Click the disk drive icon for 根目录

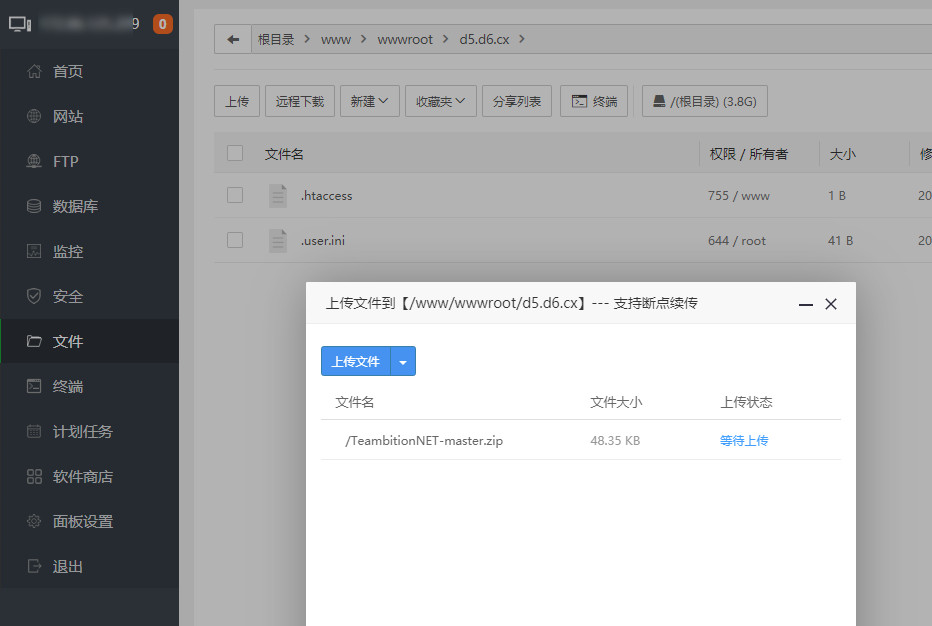pyautogui.click(x=659, y=101)
